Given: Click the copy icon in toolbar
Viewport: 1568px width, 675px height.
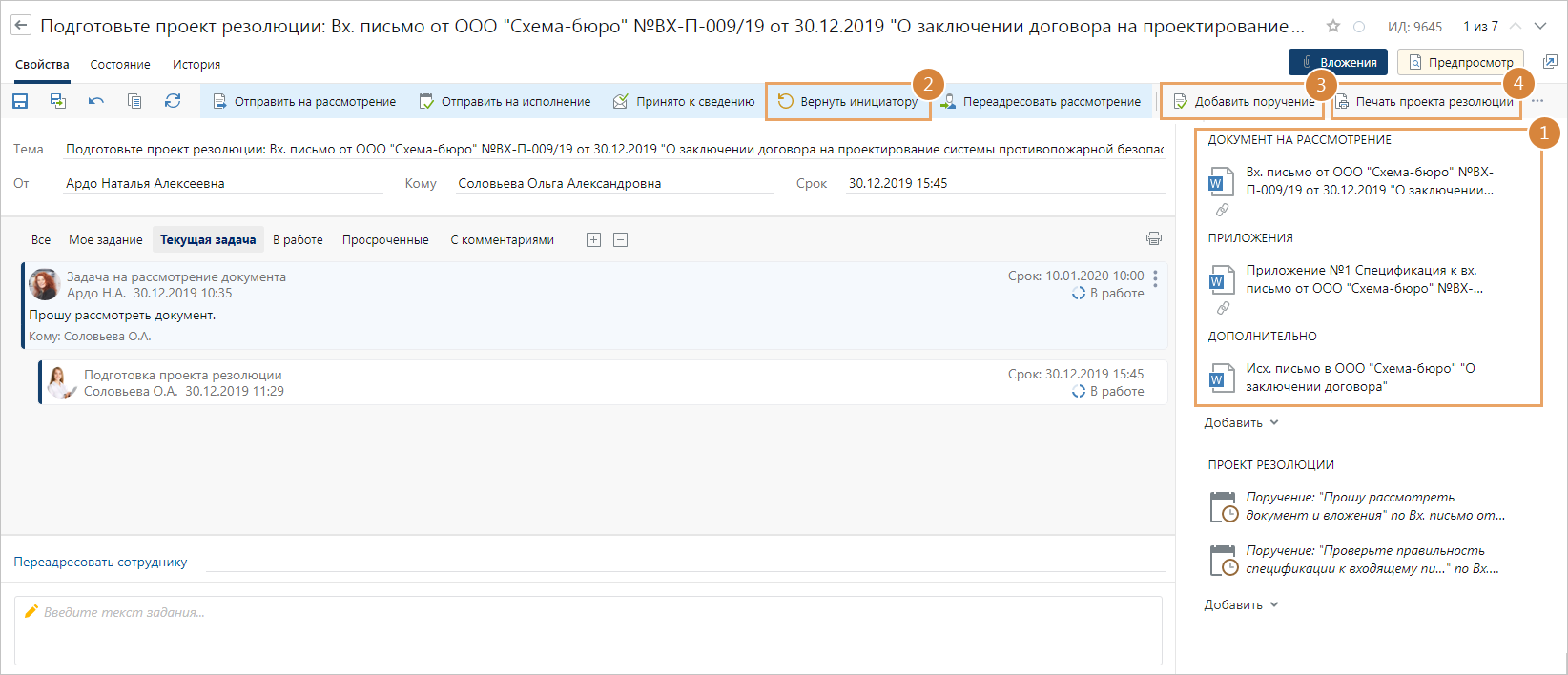Looking at the screenshot, I should (x=134, y=101).
